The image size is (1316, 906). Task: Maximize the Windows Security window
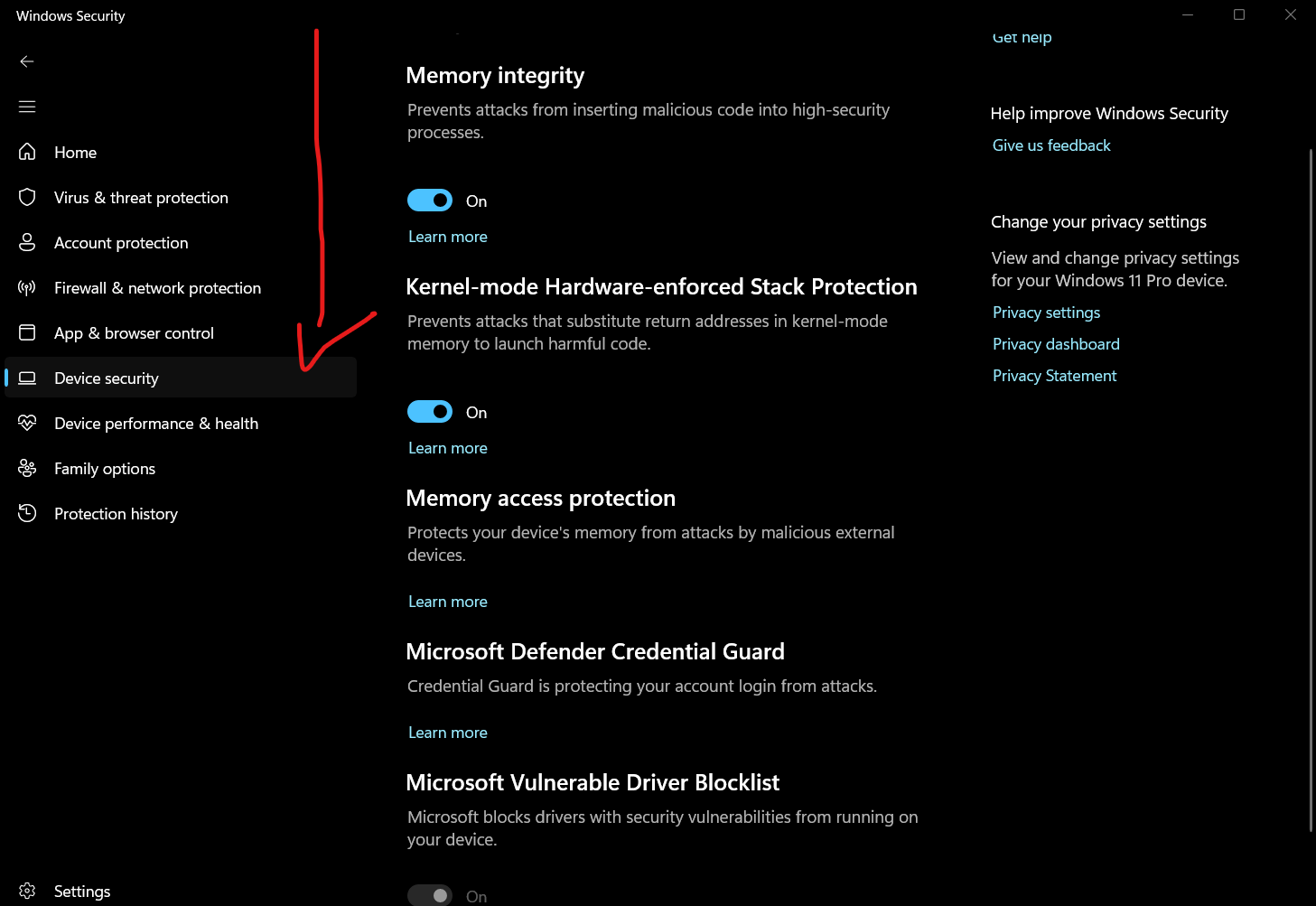point(1239,14)
